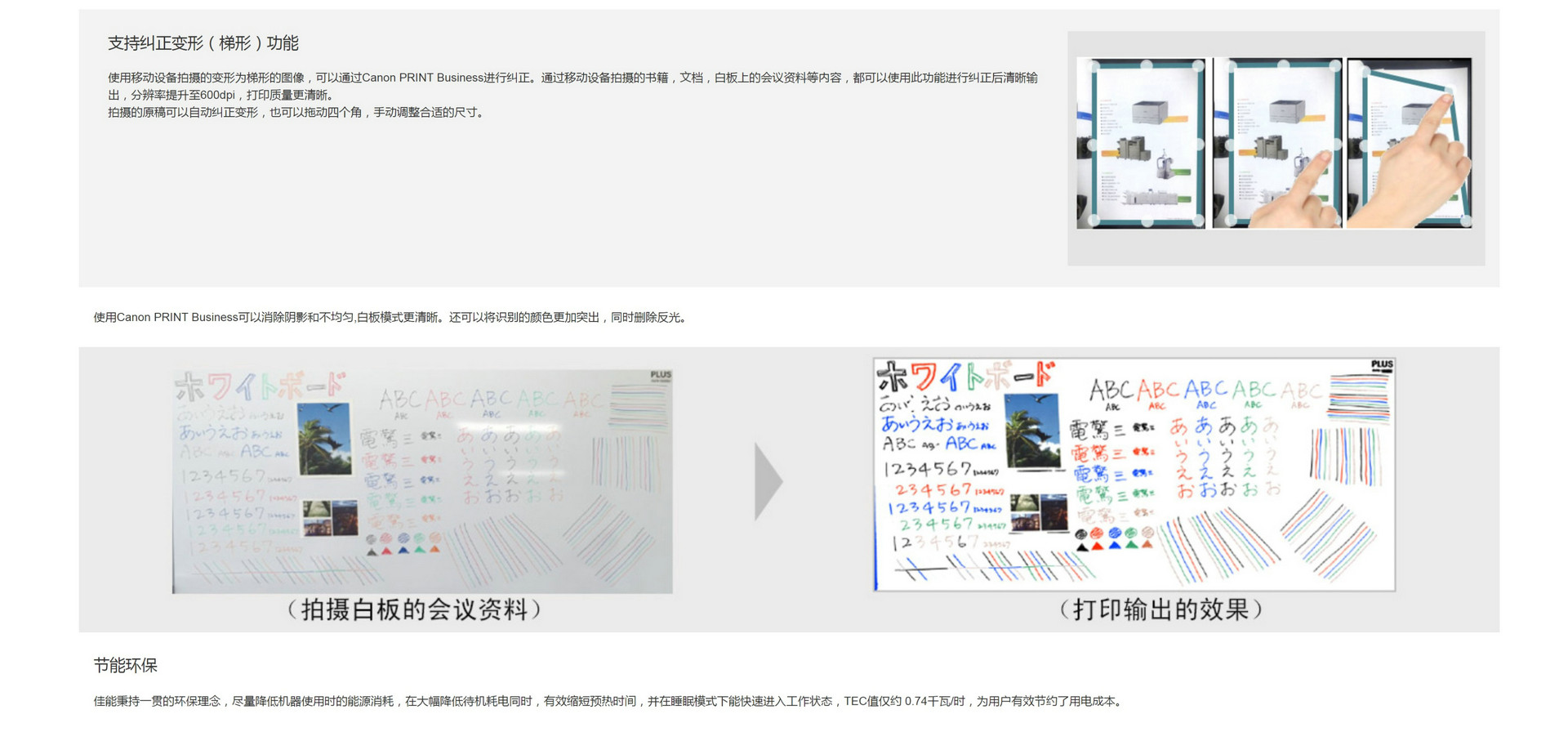
Task: Click the paragraph mentioning the TEC value 0.74
Action: pyautogui.click(x=608, y=701)
